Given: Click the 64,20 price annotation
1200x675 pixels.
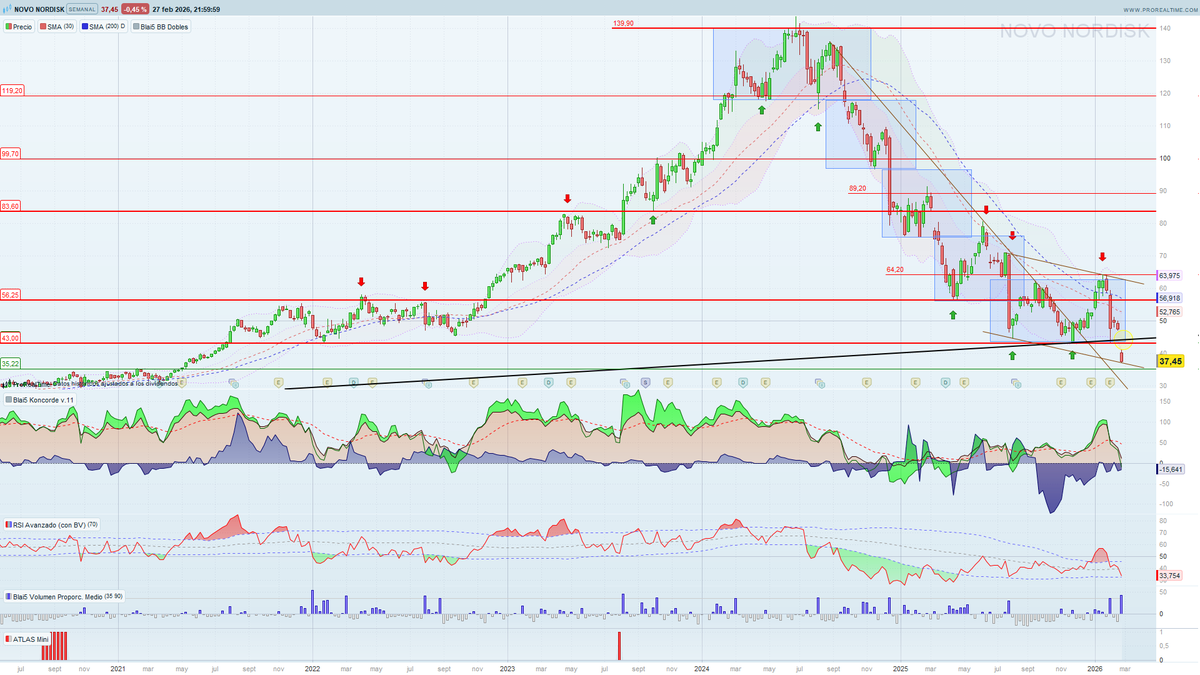Looking at the screenshot, I should click(x=895, y=270).
